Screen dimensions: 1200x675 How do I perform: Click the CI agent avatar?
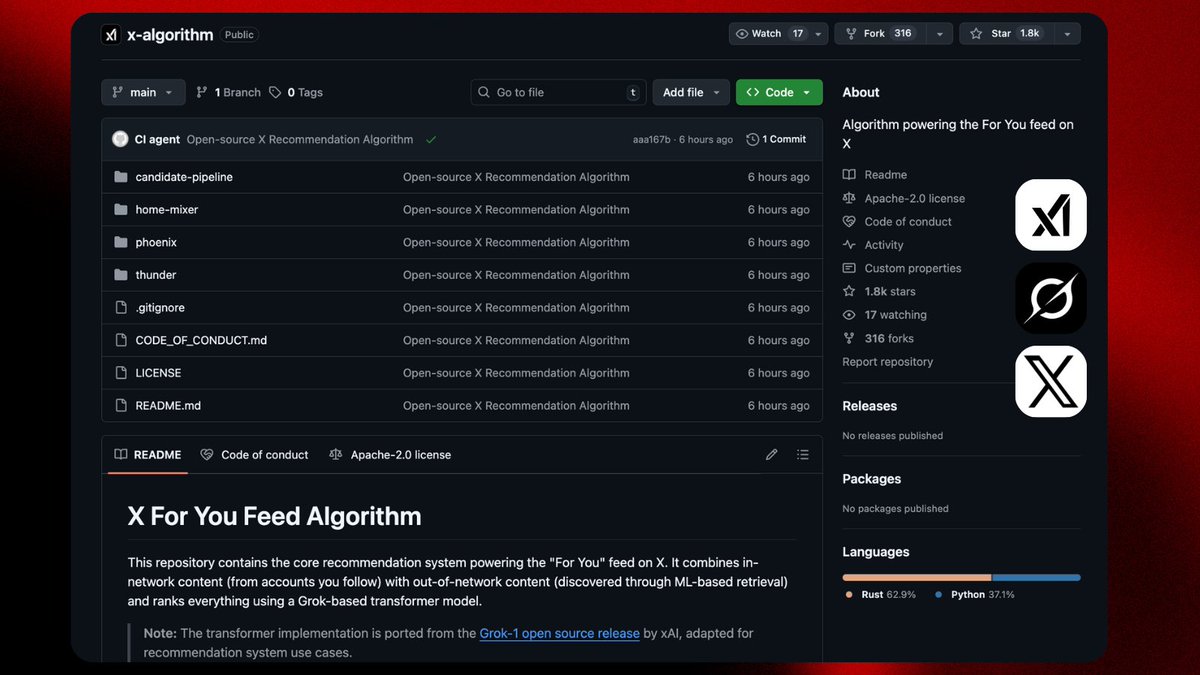click(x=120, y=139)
